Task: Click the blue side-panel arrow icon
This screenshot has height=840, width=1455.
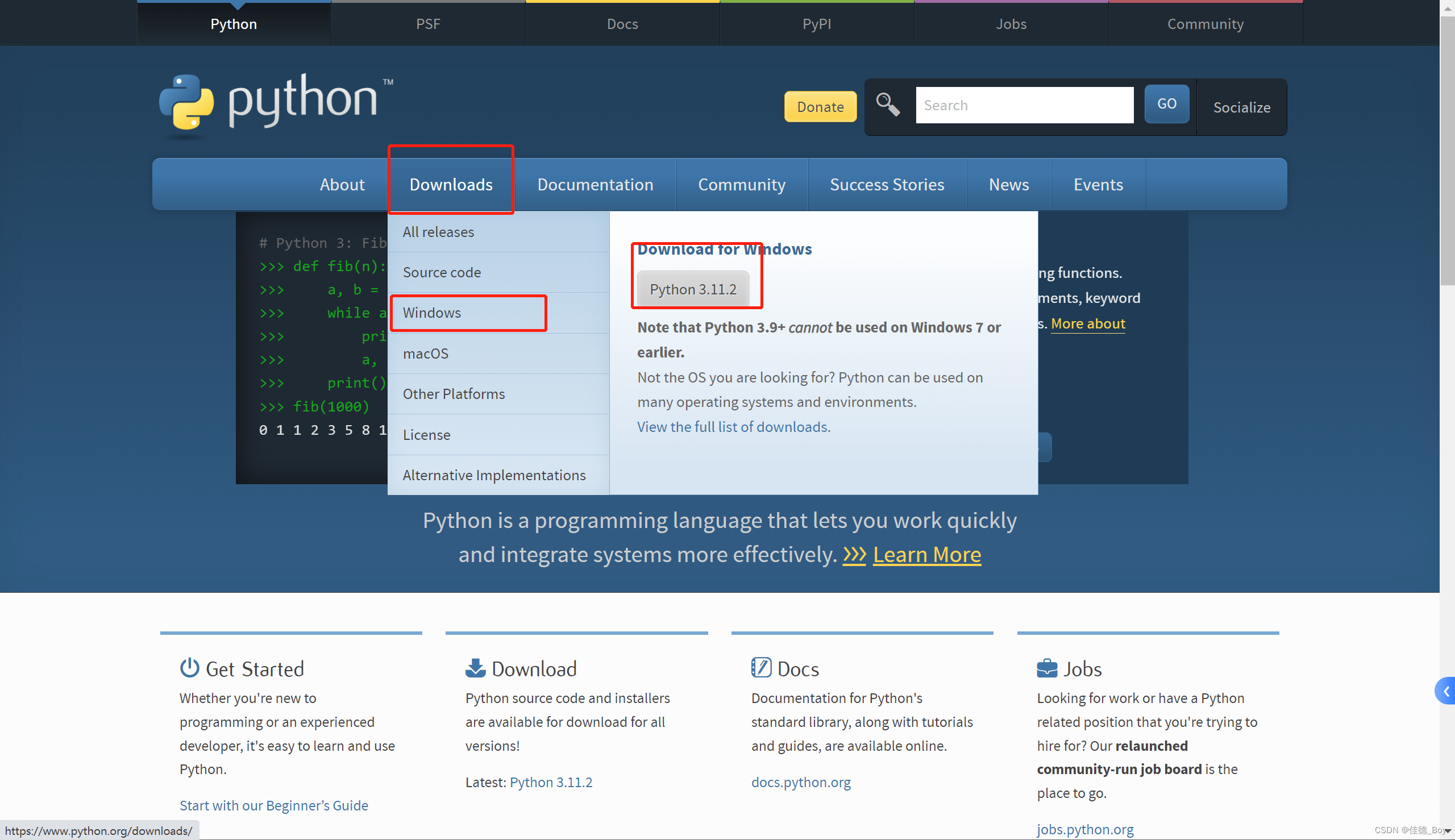Action: coord(1446,691)
